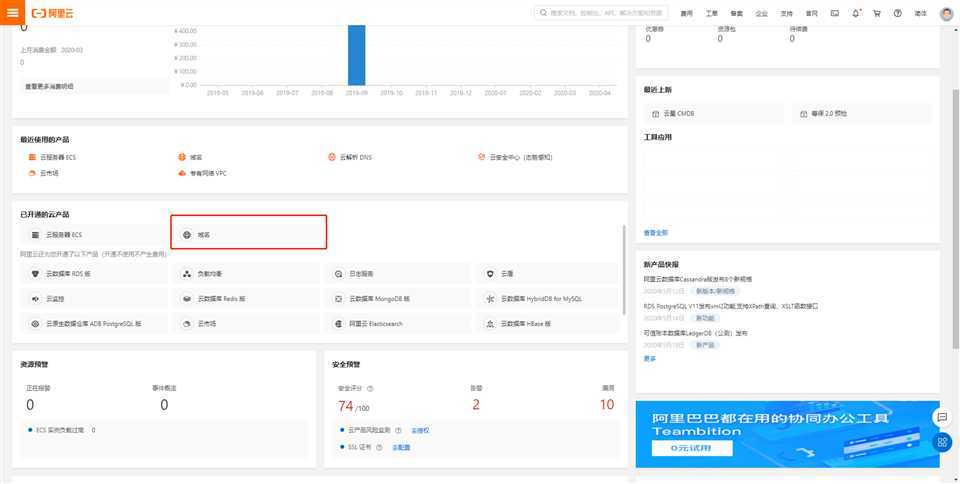Click 更多 link under new product news
Image resolution: width=960 pixels, height=484 pixels.
[x=650, y=359]
